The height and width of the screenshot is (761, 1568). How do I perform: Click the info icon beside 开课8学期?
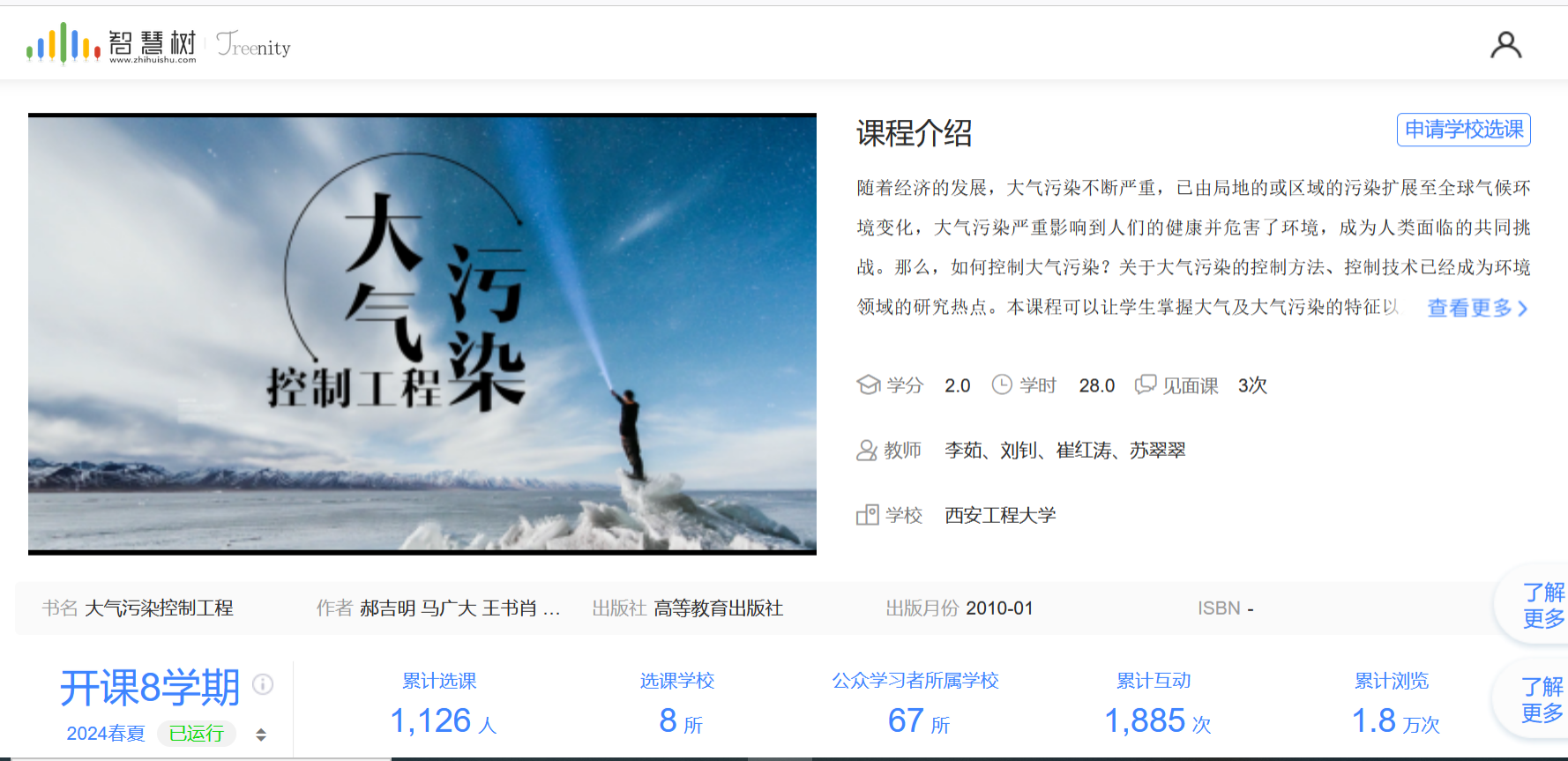tap(263, 684)
